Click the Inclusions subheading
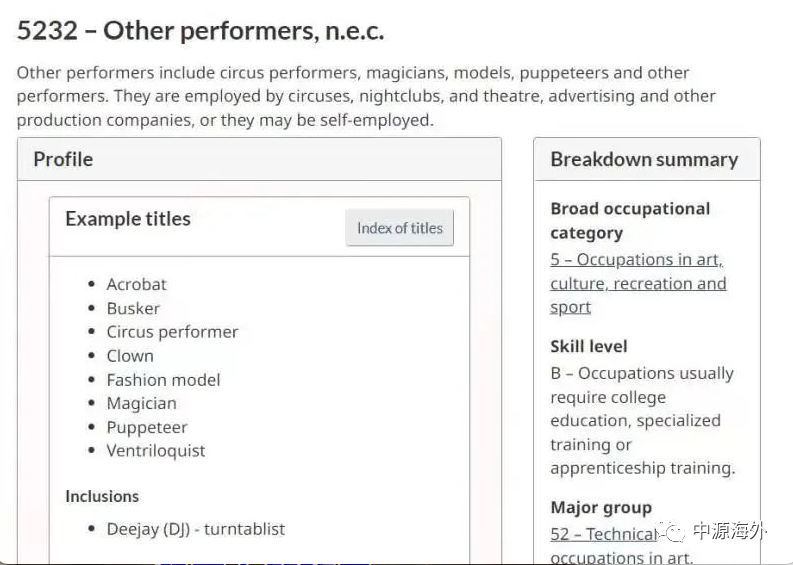The height and width of the screenshot is (565, 793). pos(102,496)
